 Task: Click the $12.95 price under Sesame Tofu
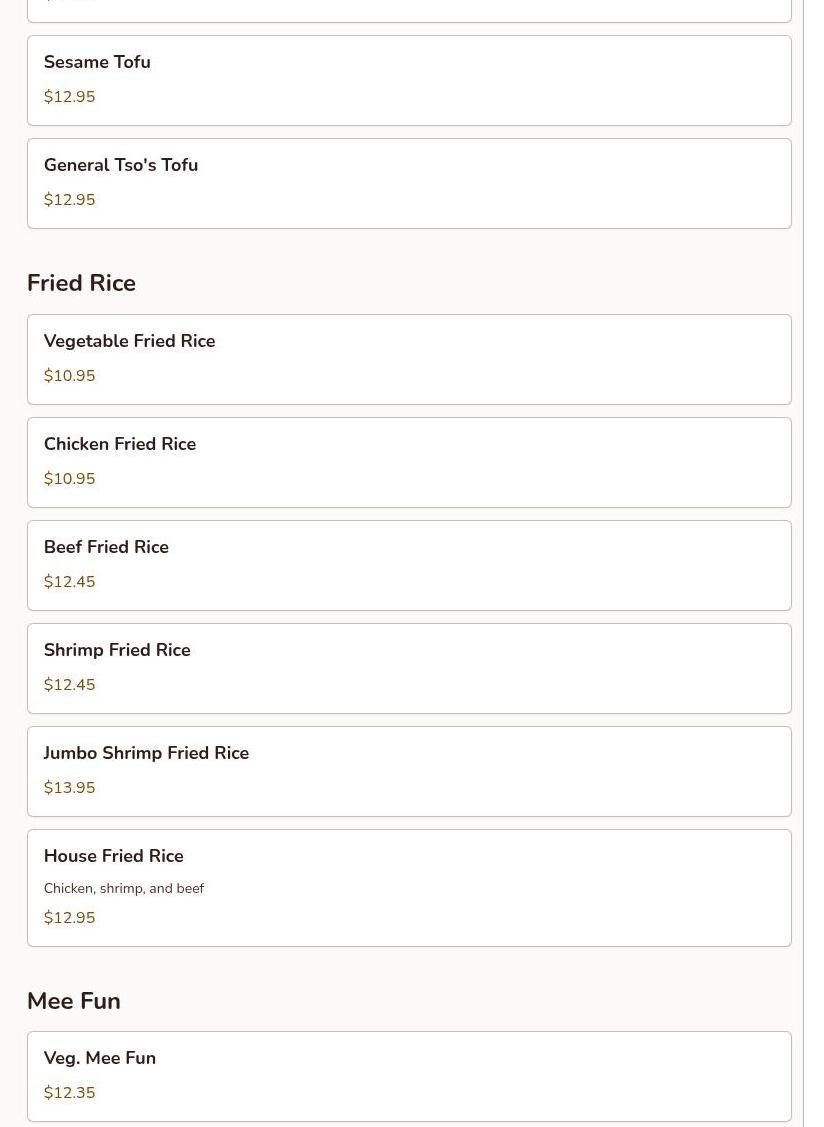[69, 96]
